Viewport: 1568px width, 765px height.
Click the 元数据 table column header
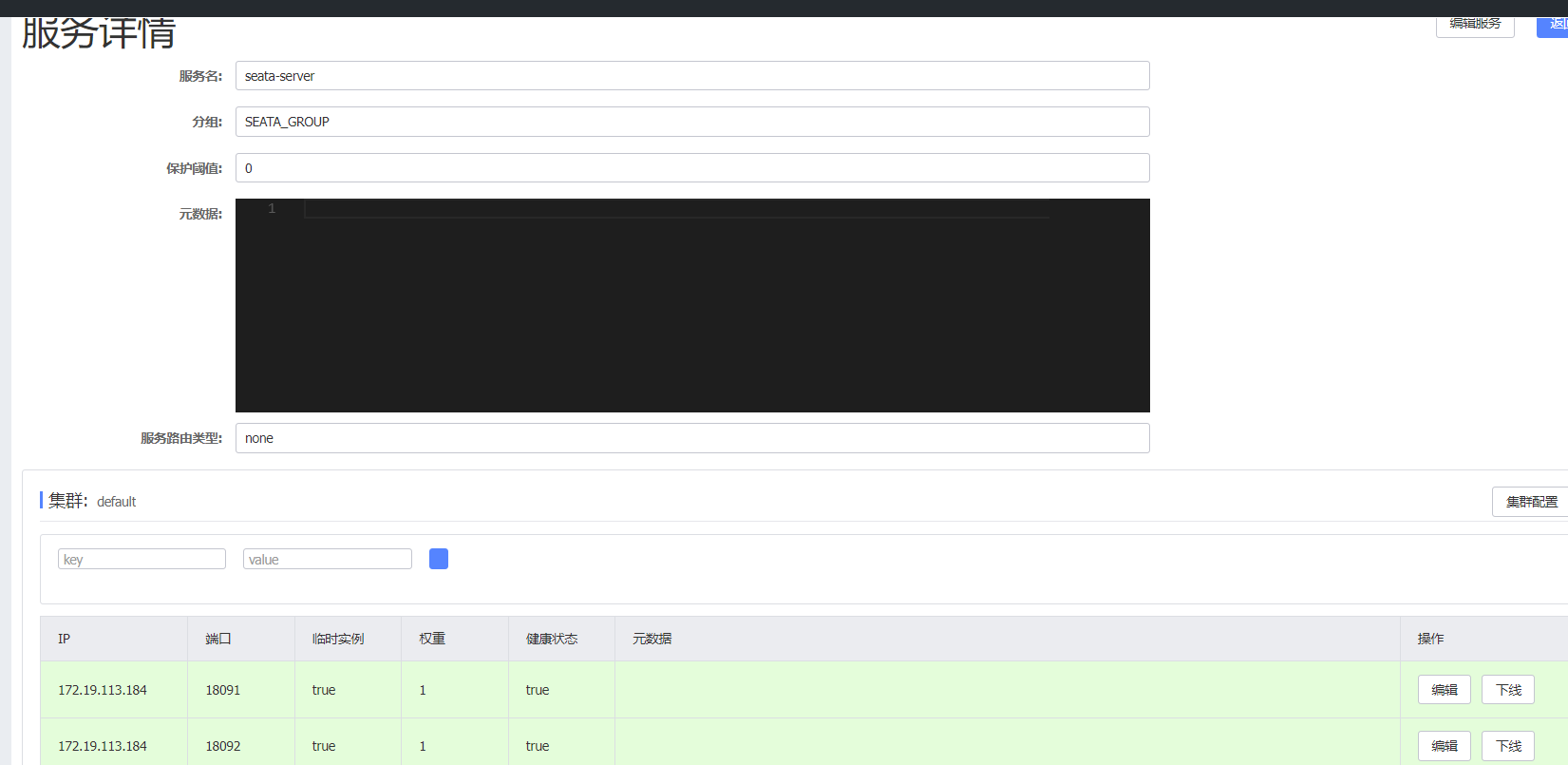point(1008,639)
